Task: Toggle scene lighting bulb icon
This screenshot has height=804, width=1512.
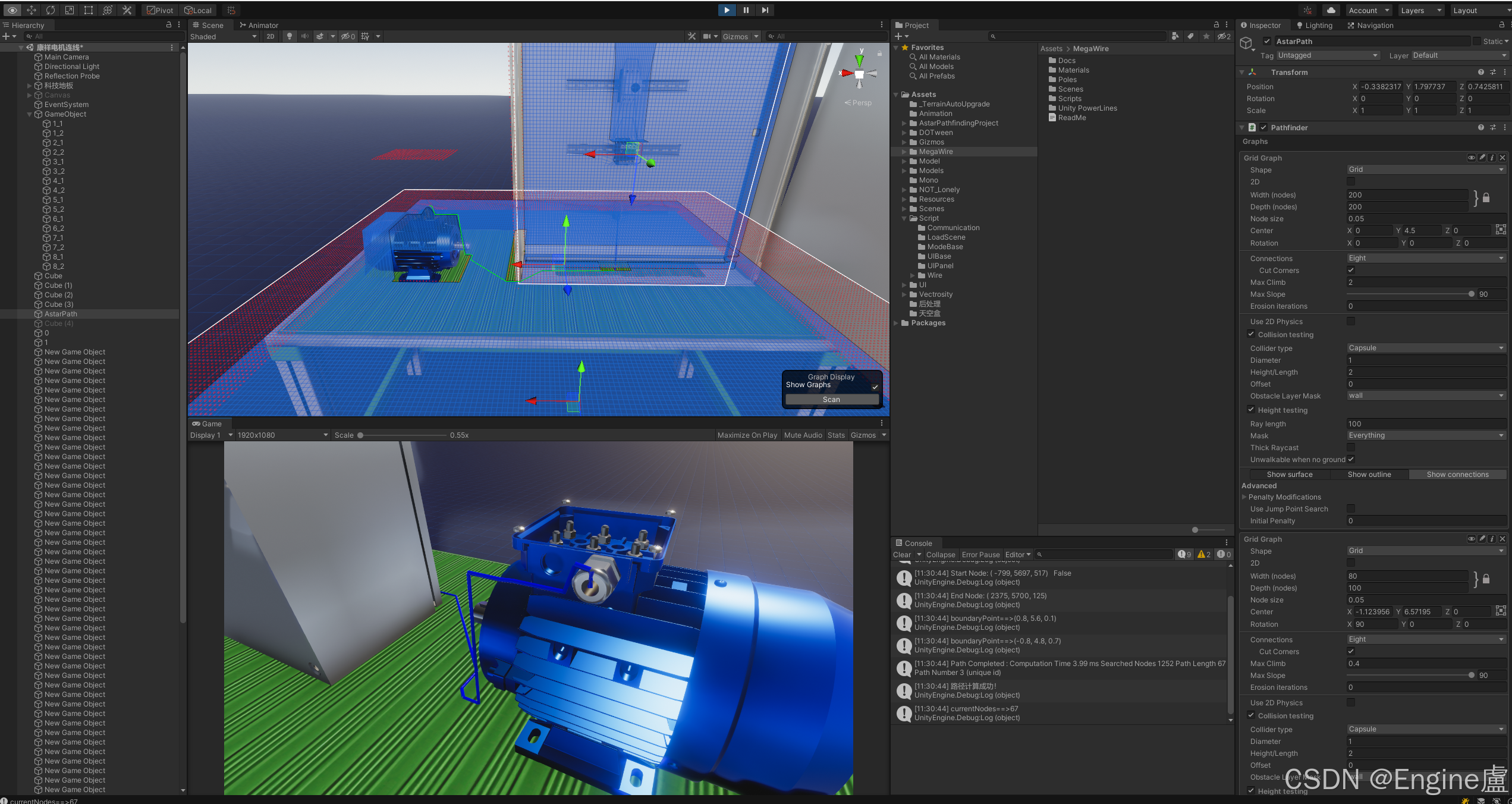Action: pyautogui.click(x=290, y=36)
